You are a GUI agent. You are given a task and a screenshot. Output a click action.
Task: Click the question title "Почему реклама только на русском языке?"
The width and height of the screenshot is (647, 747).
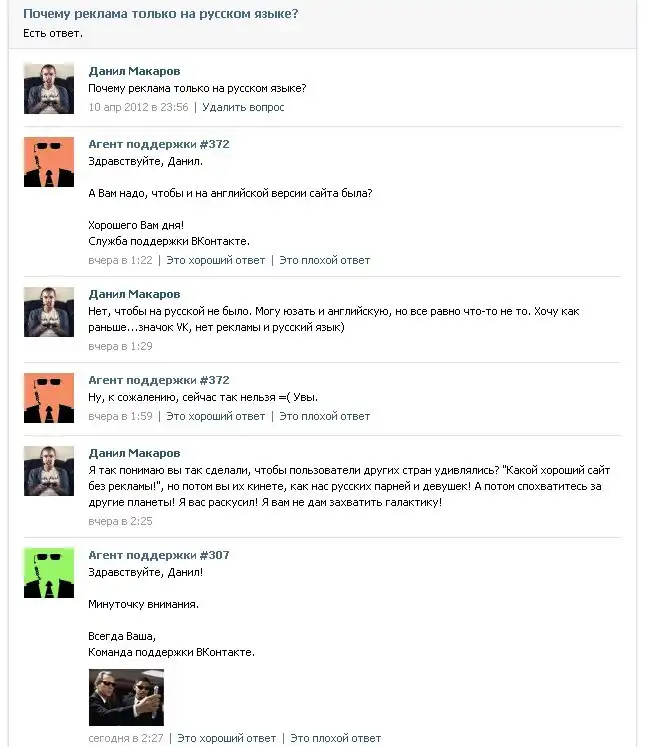tap(160, 14)
